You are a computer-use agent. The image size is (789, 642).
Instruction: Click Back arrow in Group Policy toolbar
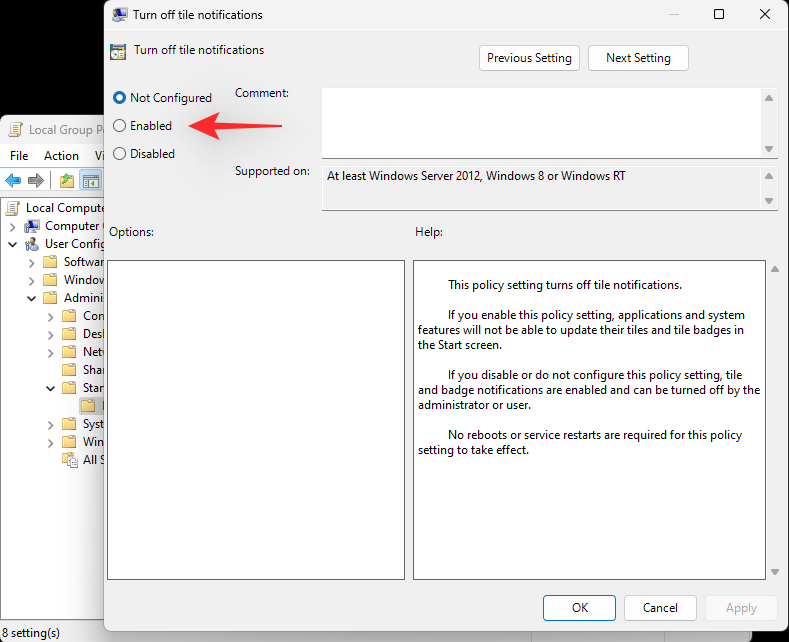tap(13, 181)
